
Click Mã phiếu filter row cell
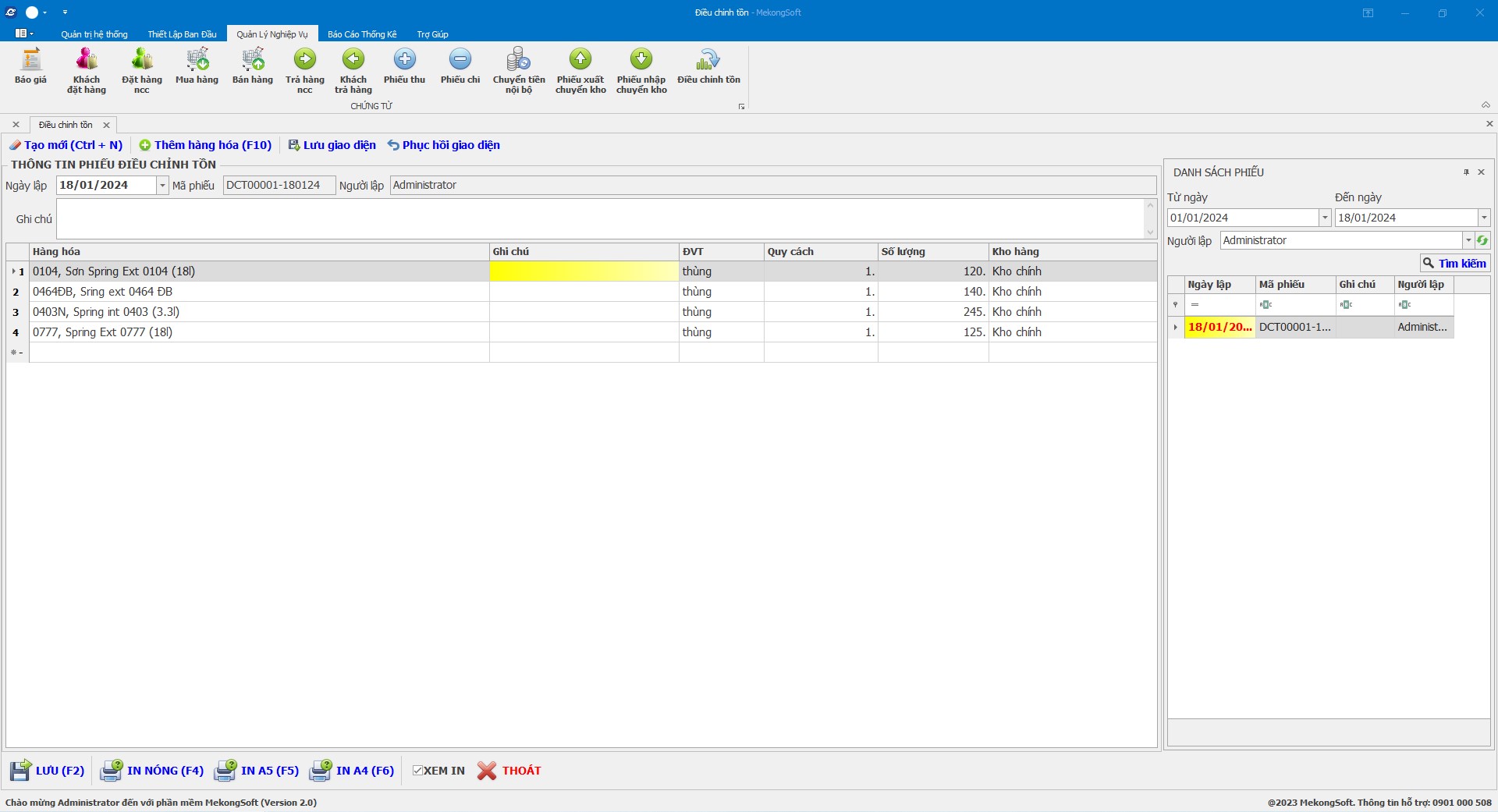tap(1296, 305)
